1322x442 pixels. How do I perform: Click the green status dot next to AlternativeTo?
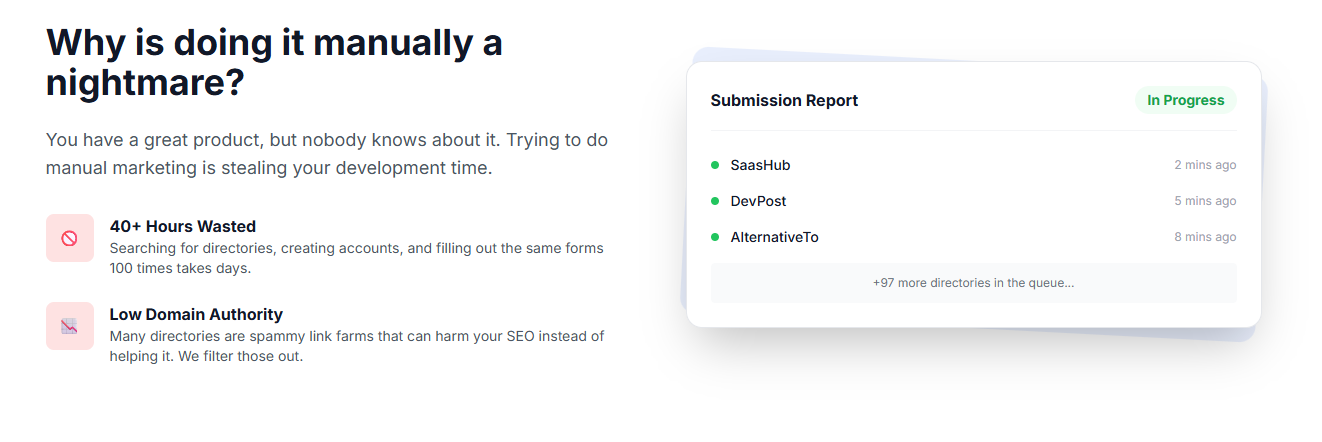tap(715, 237)
